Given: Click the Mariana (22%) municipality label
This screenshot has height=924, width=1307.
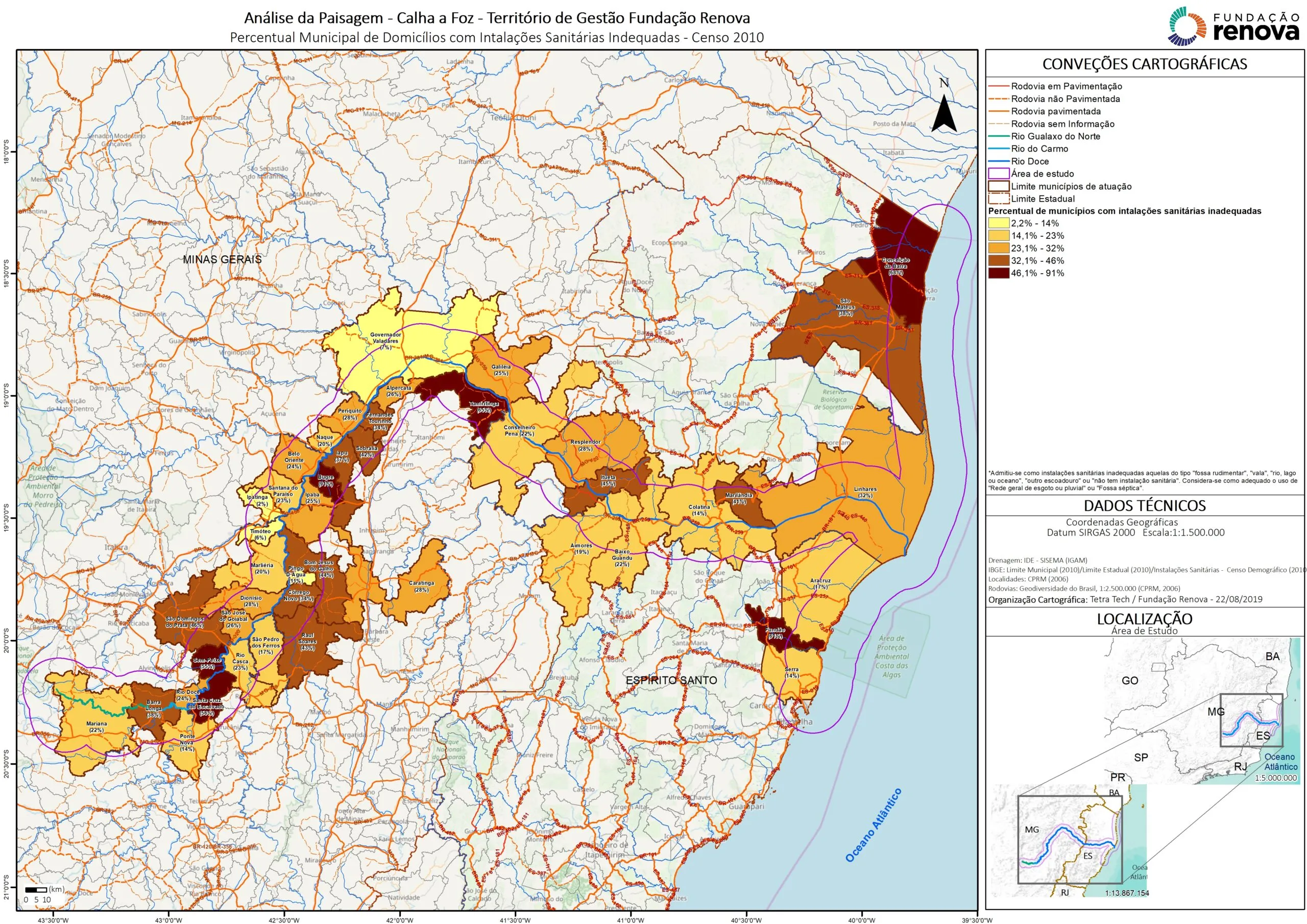Looking at the screenshot, I should tap(96, 726).
